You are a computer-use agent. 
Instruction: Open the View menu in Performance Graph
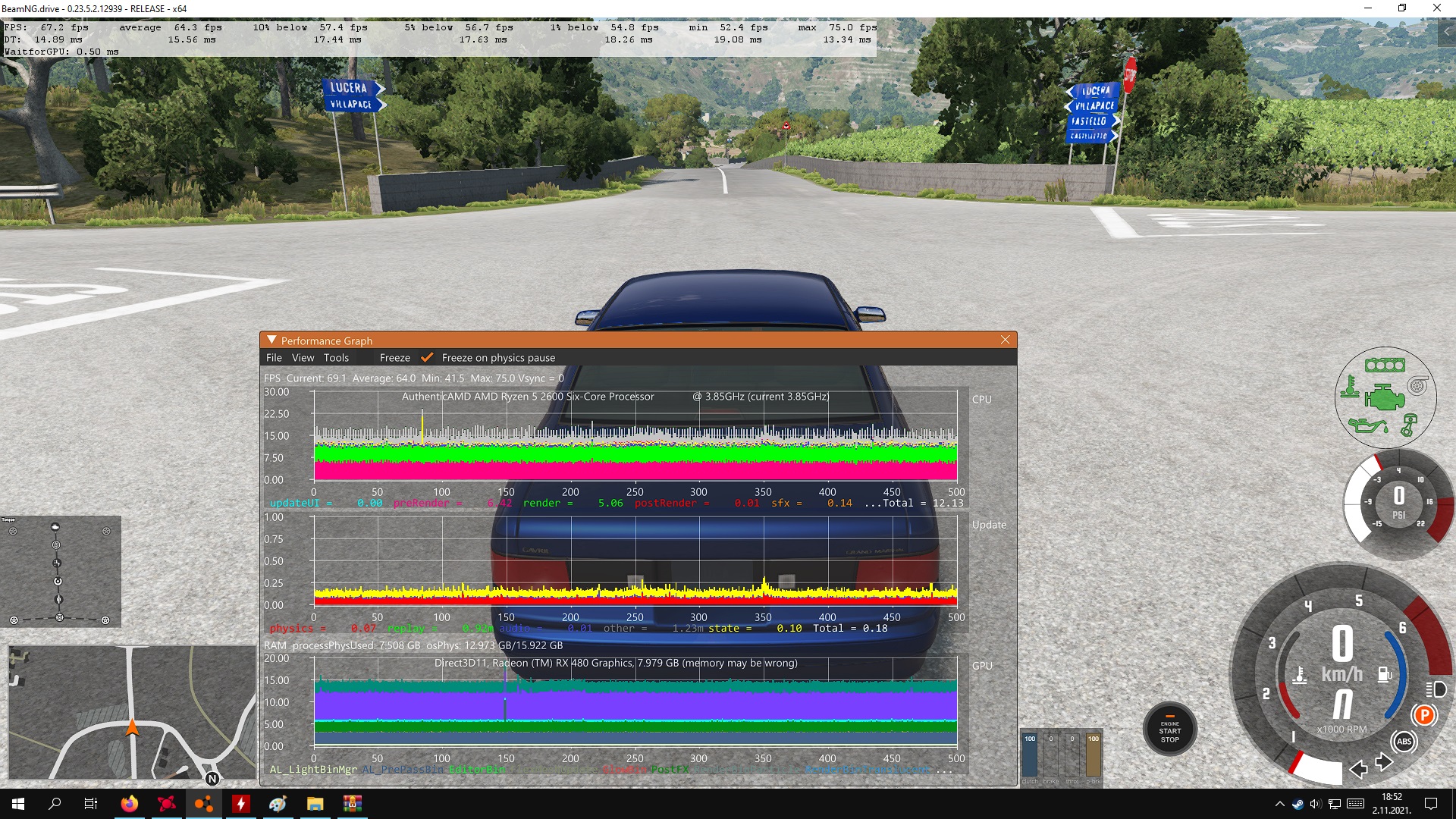[303, 358]
